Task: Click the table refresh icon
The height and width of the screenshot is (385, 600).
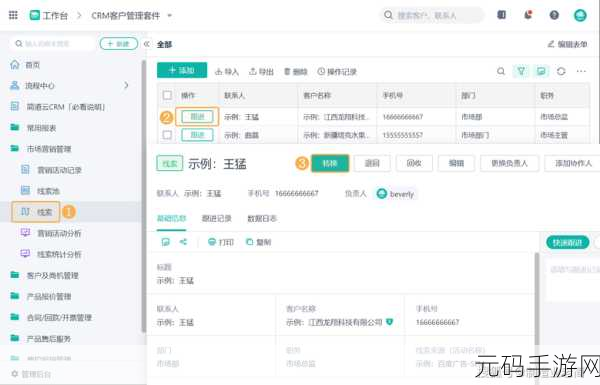Action: (561, 71)
